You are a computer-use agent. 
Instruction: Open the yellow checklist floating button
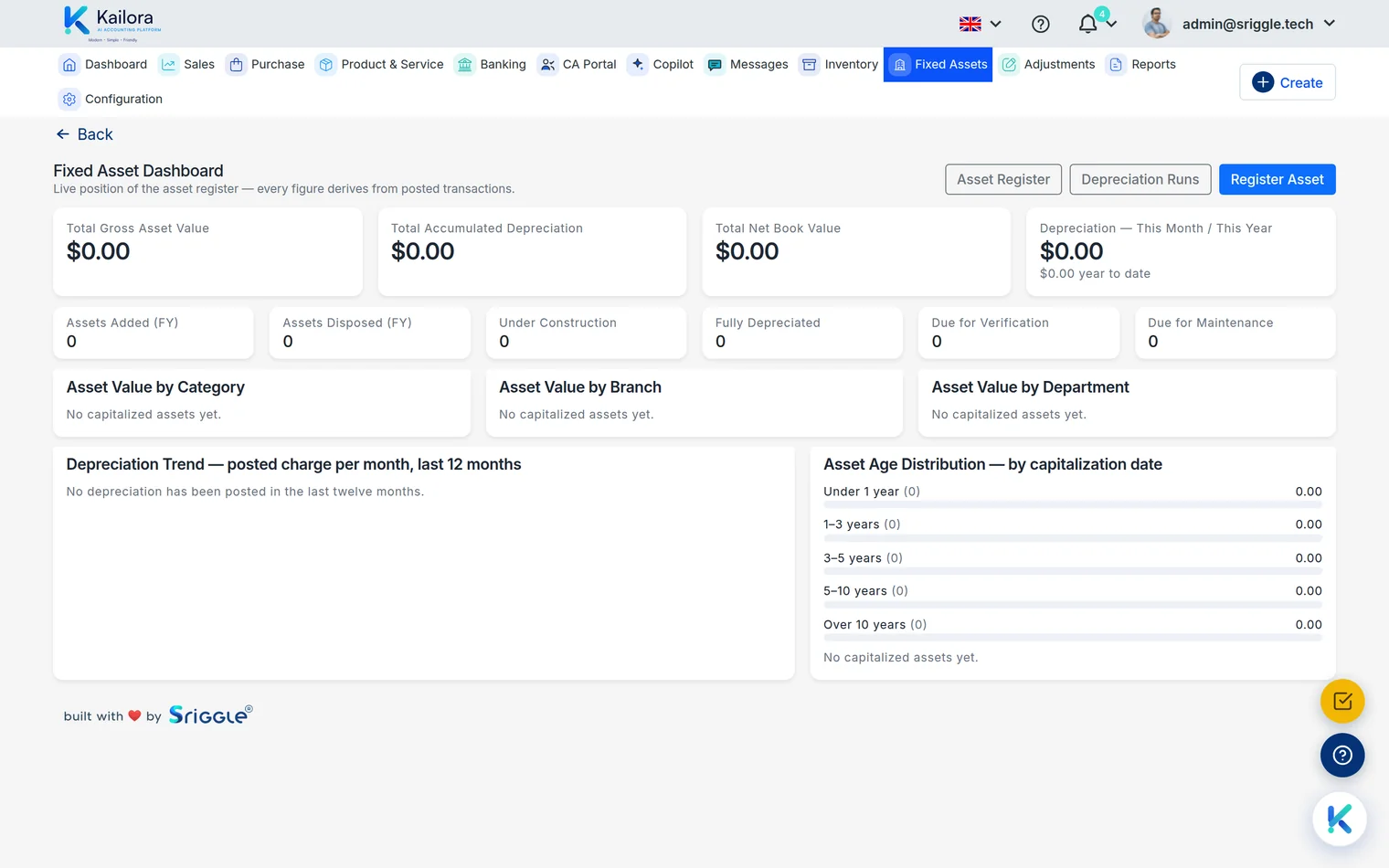point(1342,702)
